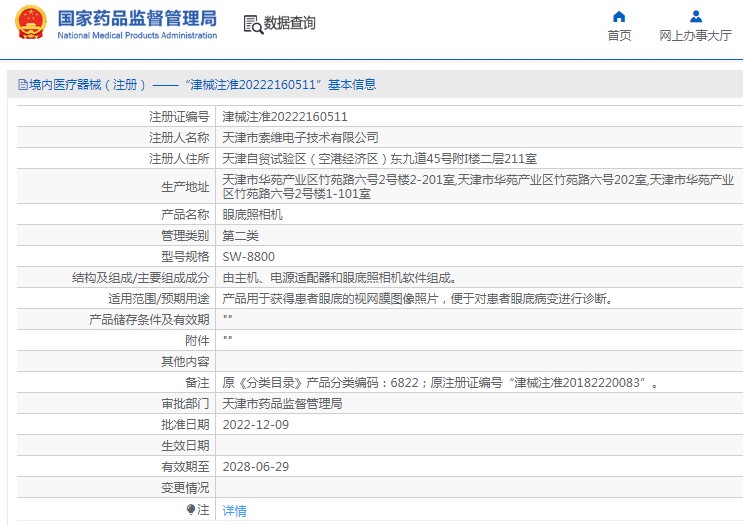Click the 附件 row label
Screen dimensions: 743x526
197,341
